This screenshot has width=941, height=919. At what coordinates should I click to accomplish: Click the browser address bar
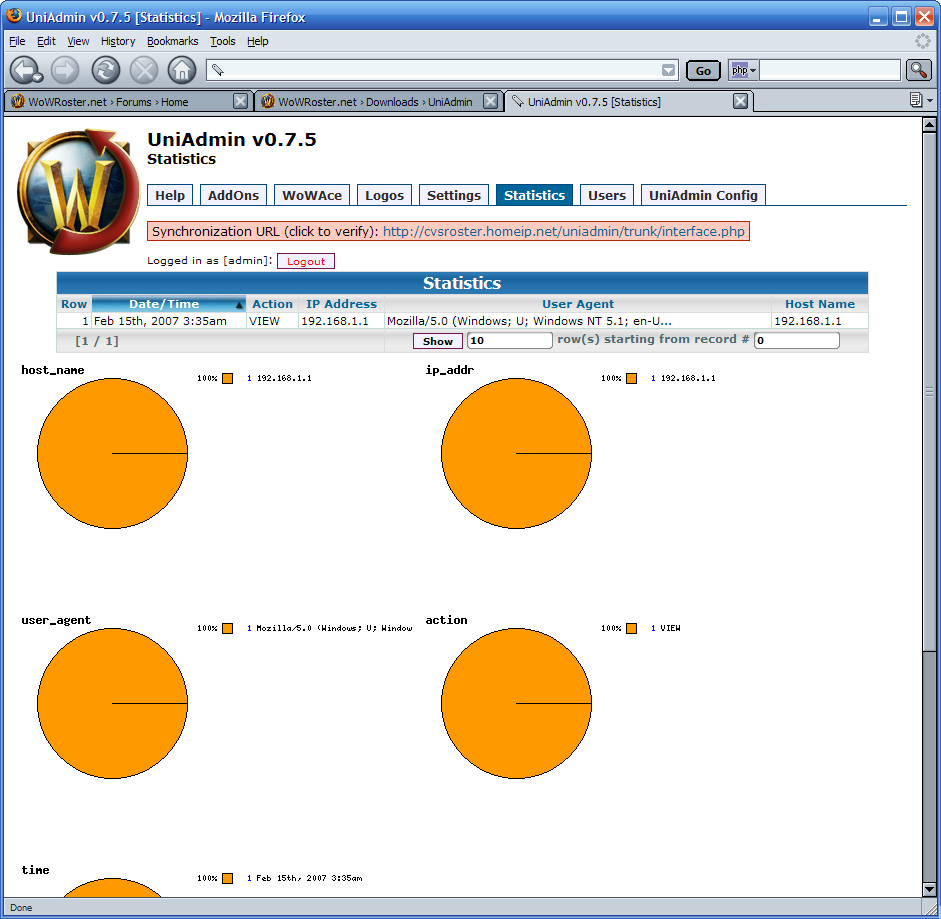tap(442, 70)
